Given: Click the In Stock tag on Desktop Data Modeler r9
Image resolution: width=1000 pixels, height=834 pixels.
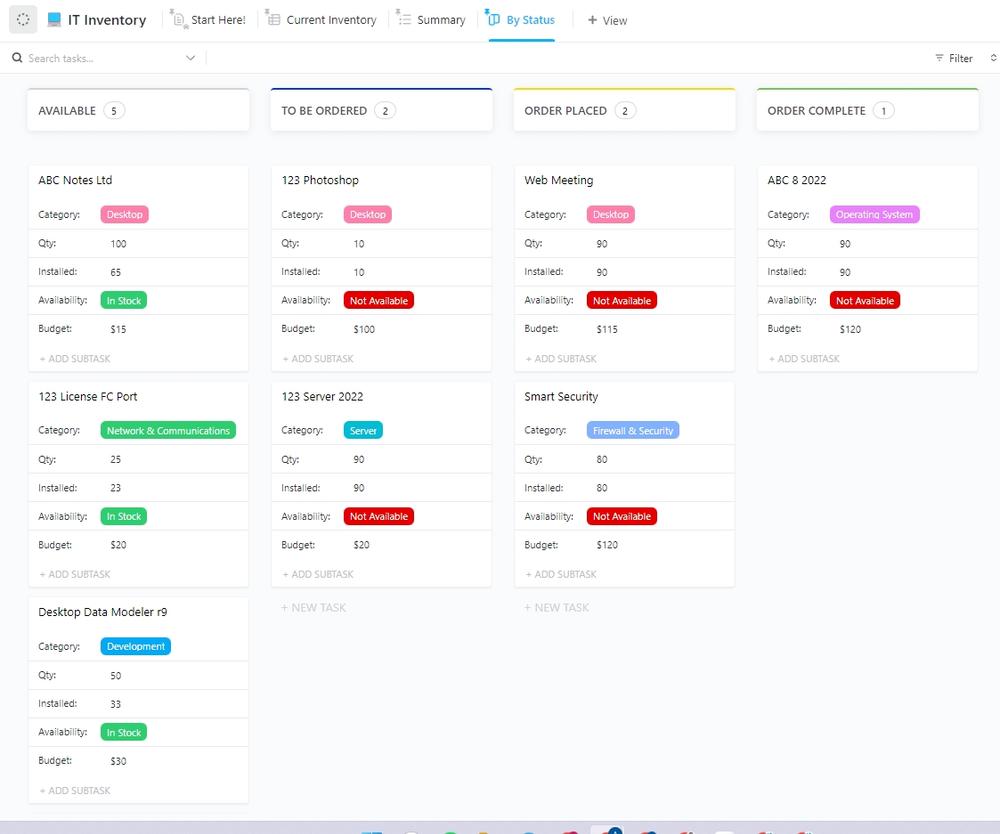Looking at the screenshot, I should [x=123, y=732].
